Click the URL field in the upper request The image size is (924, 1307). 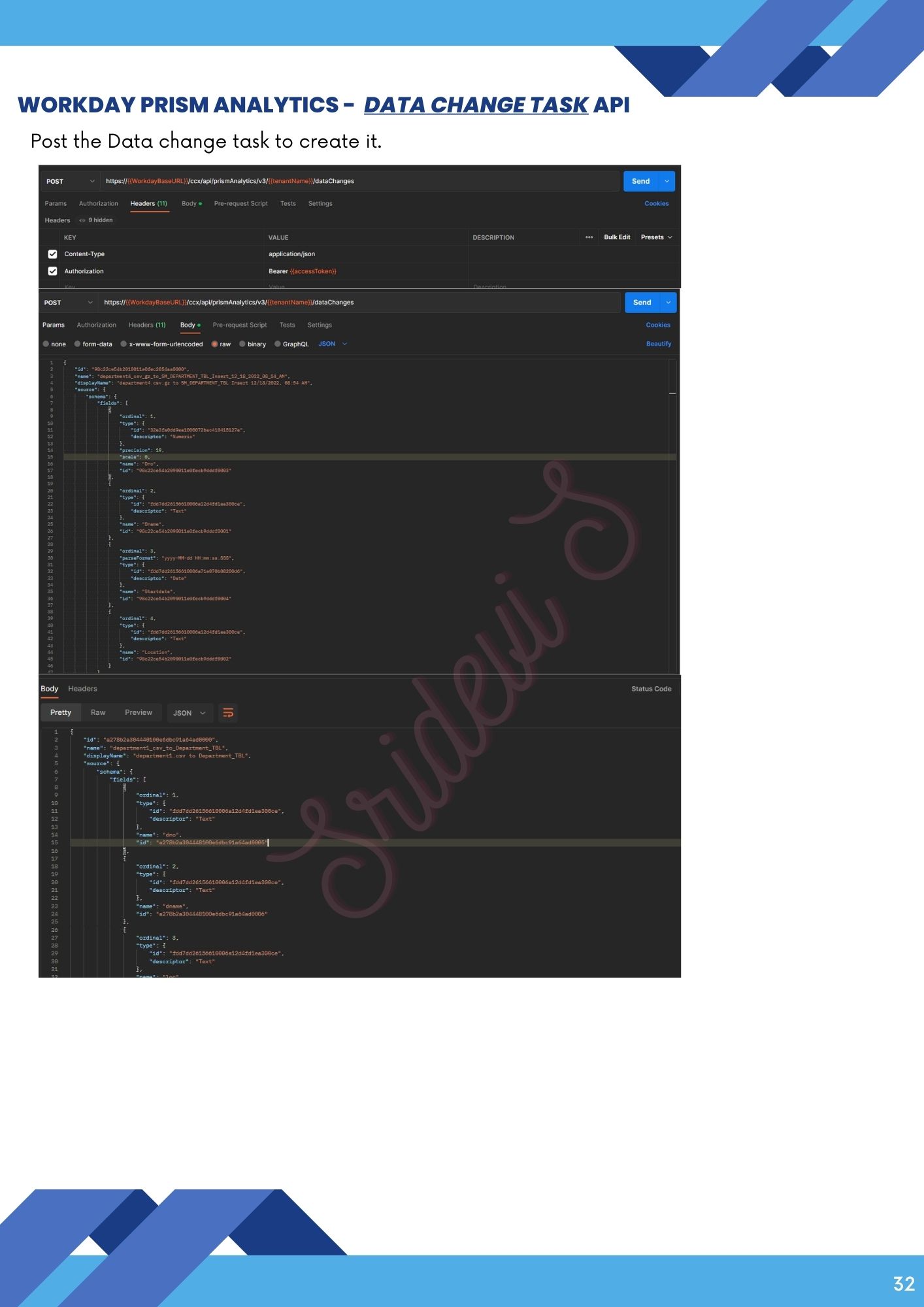pos(359,181)
